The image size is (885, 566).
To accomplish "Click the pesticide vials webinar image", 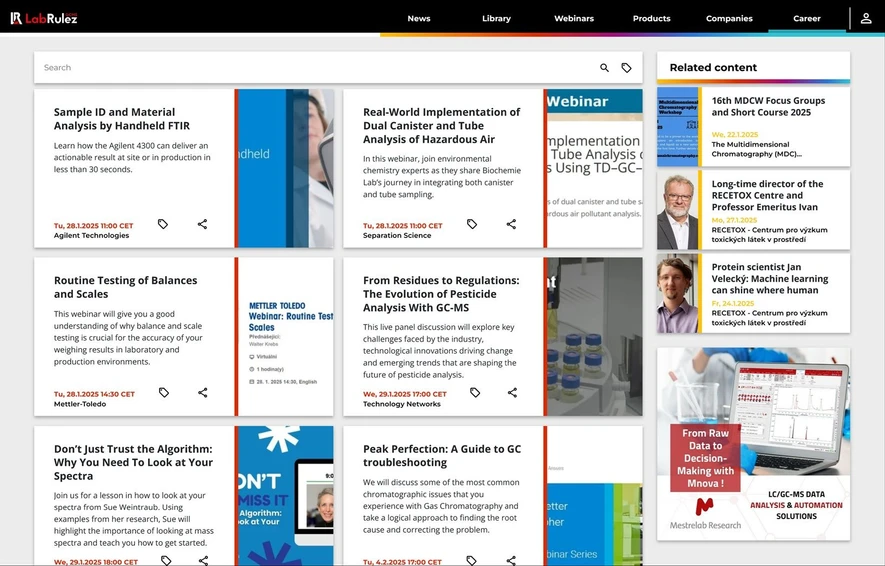I will coord(595,337).
